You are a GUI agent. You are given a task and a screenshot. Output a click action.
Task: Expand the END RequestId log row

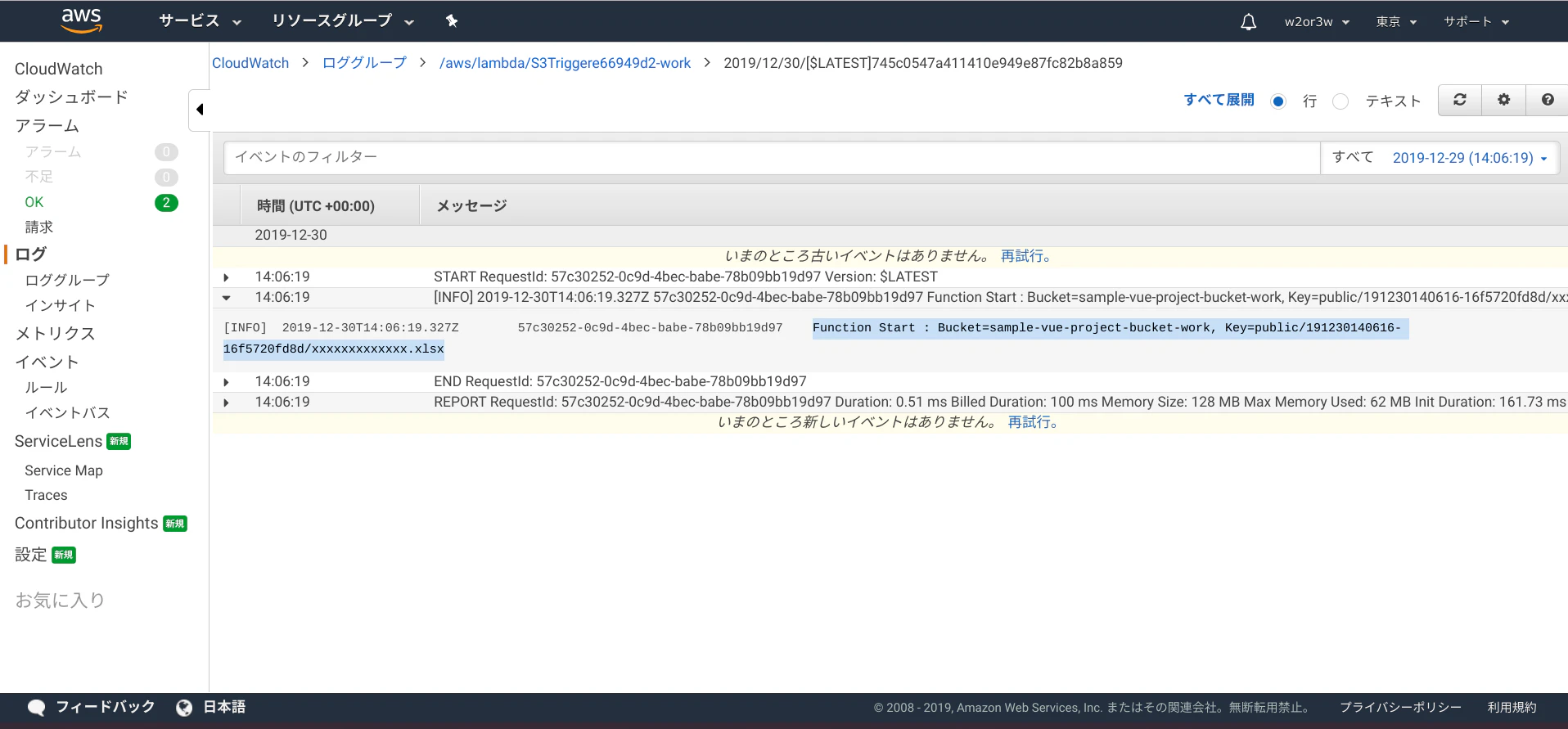point(227,382)
